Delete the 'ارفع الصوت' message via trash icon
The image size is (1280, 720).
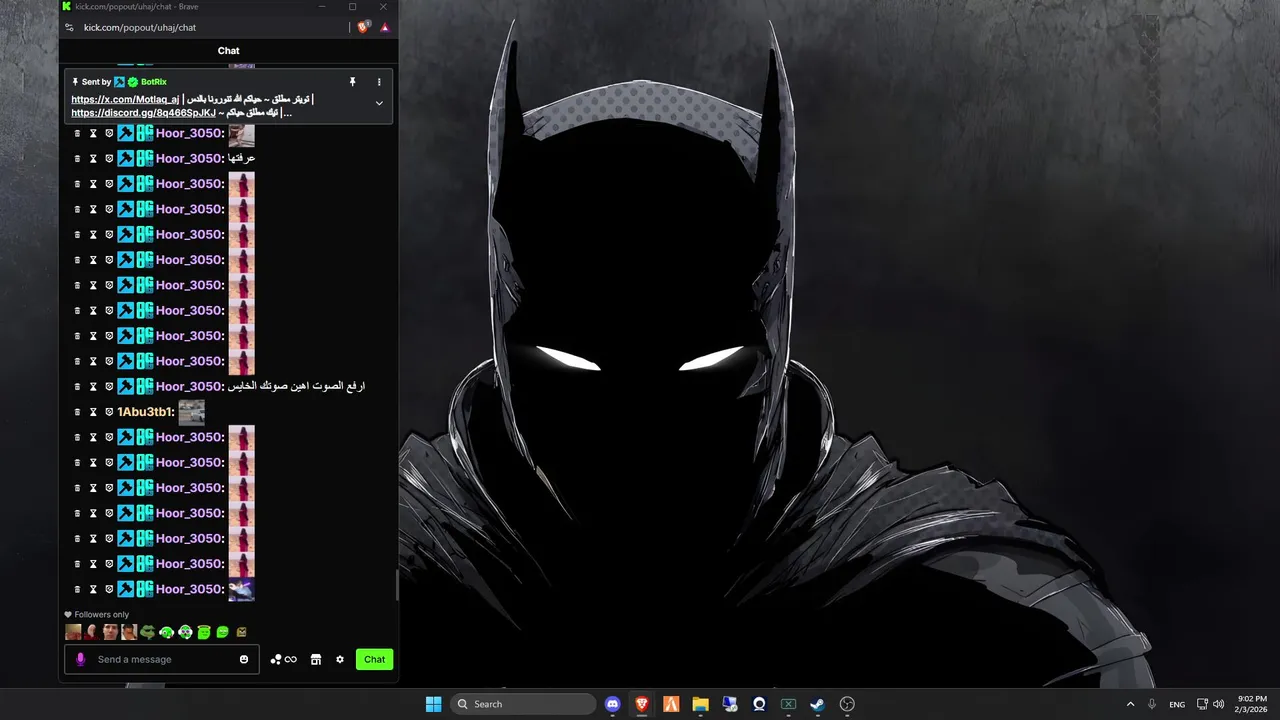point(78,387)
